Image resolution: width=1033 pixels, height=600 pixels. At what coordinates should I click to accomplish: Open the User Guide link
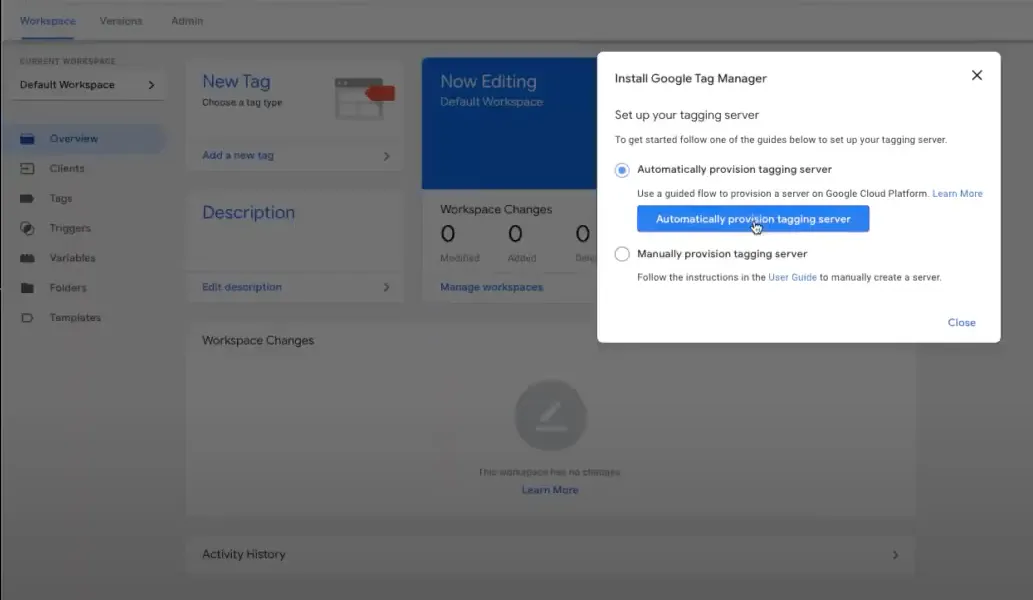pos(792,277)
